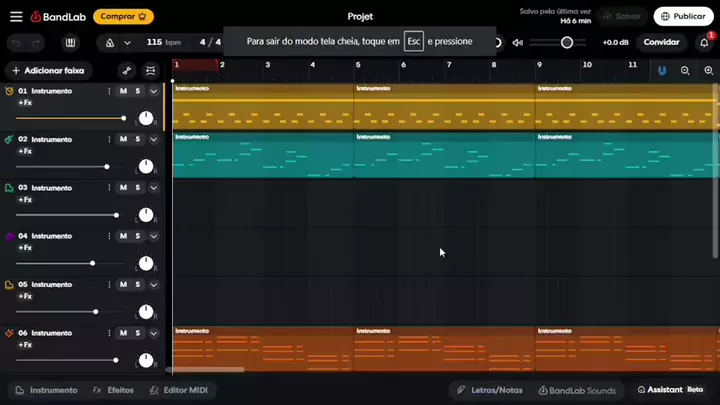The width and height of the screenshot is (720, 405).
Task: Expand track 04 chevron dropdown
Action: [x=153, y=236]
